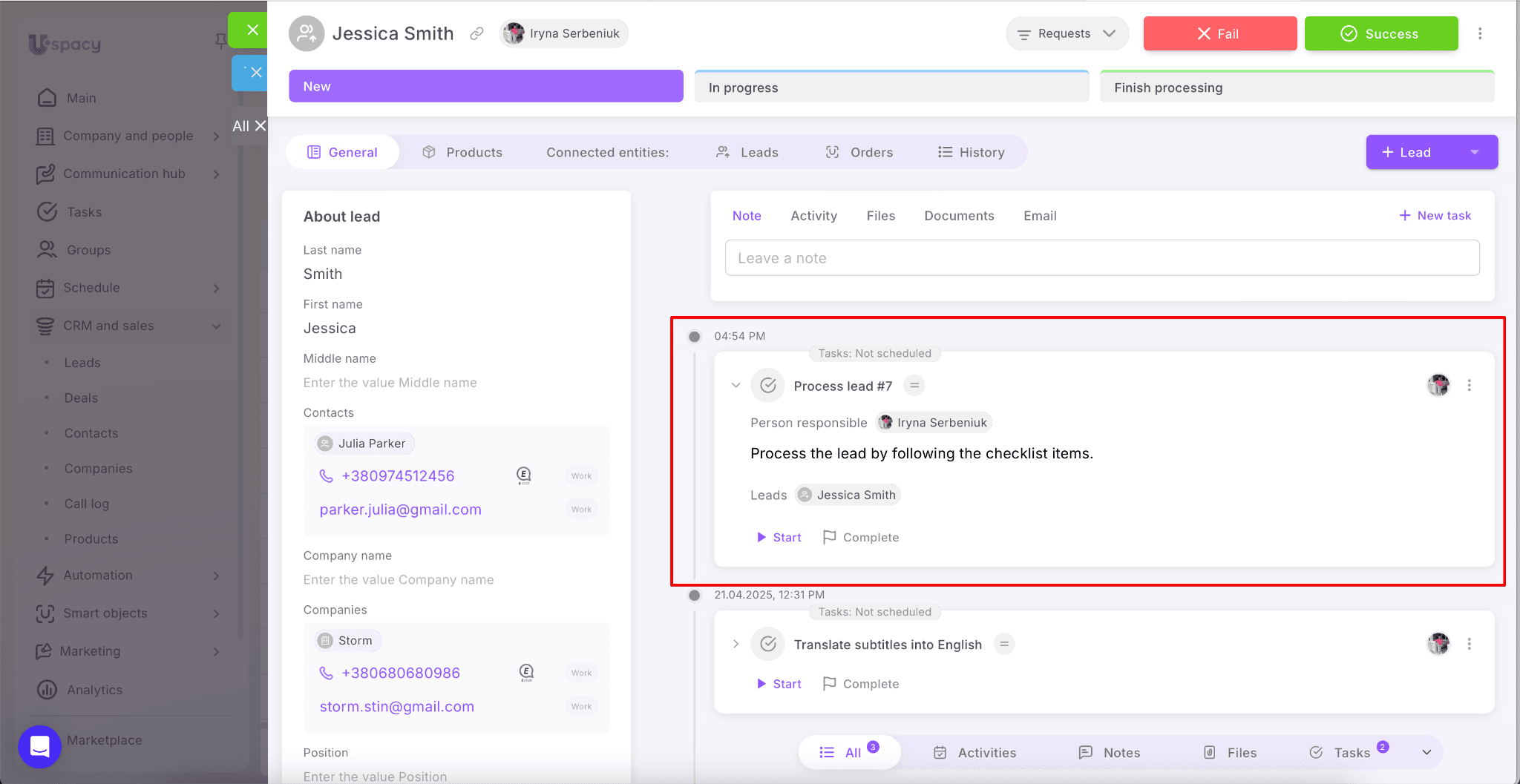Click the Leave a note field
Viewport: 1520px width, 784px height.
click(x=1101, y=258)
